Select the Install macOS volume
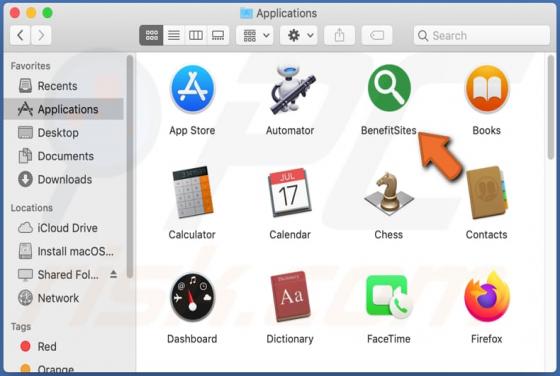560x376 pixels. pos(64,251)
